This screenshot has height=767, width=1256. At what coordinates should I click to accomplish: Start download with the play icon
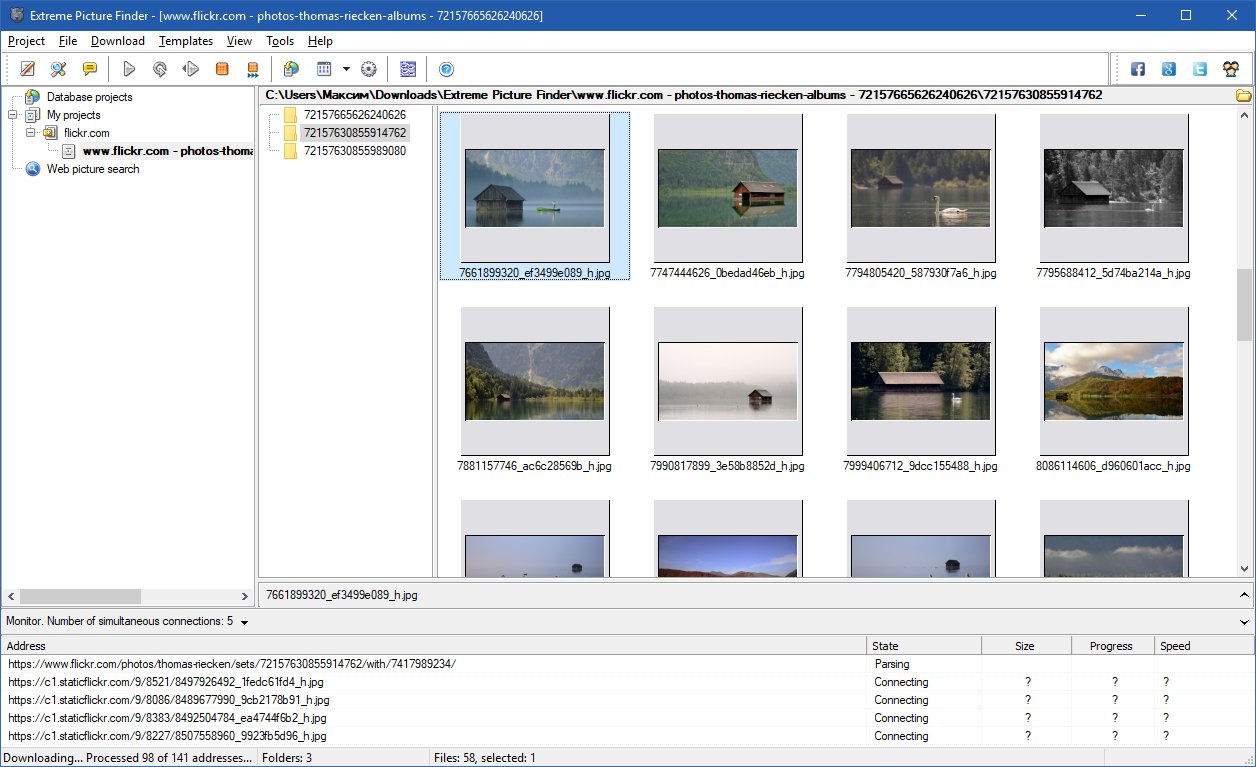pyautogui.click(x=129, y=69)
